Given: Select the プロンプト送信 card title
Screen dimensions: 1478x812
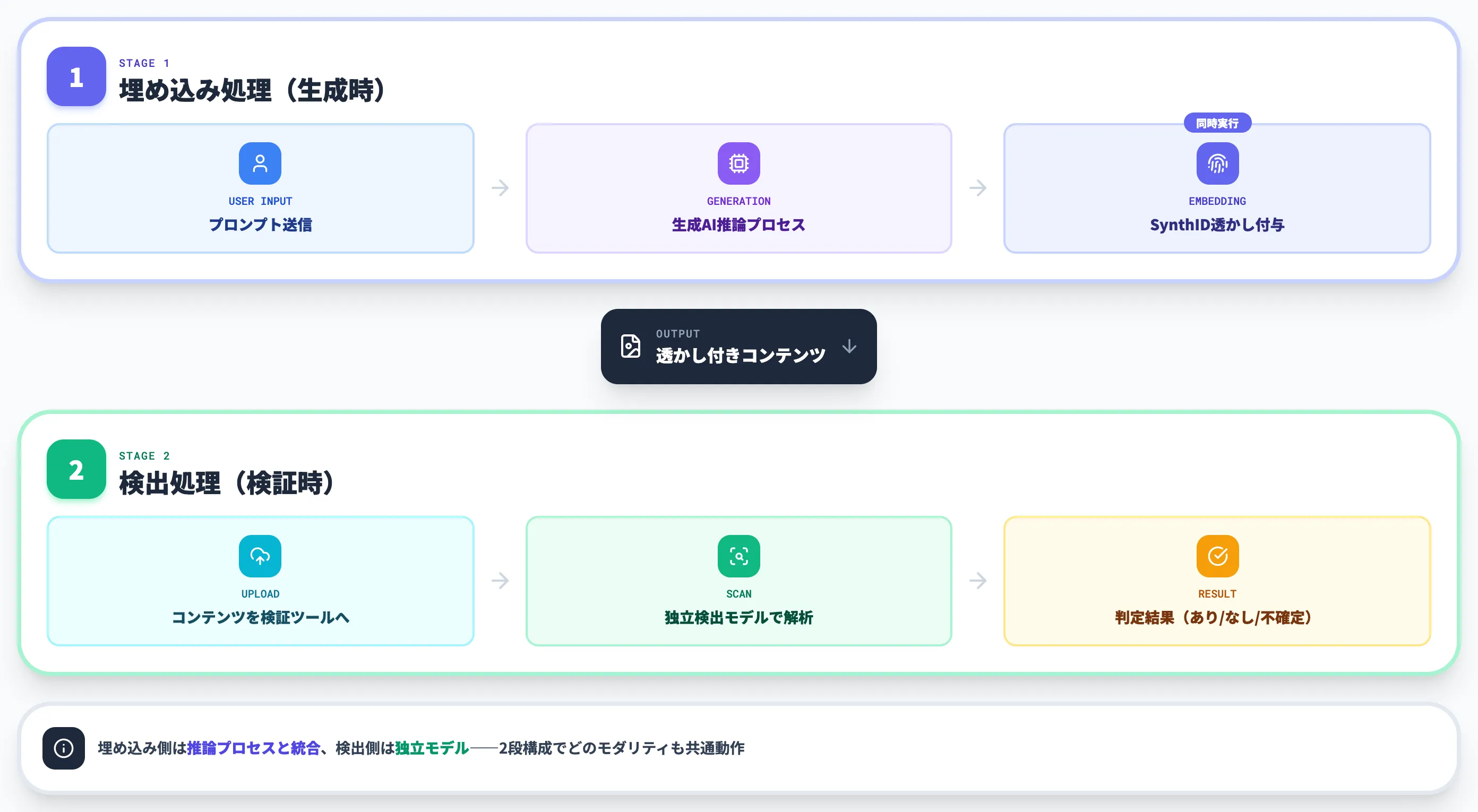Looking at the screenshot, I should pos(260,225).
